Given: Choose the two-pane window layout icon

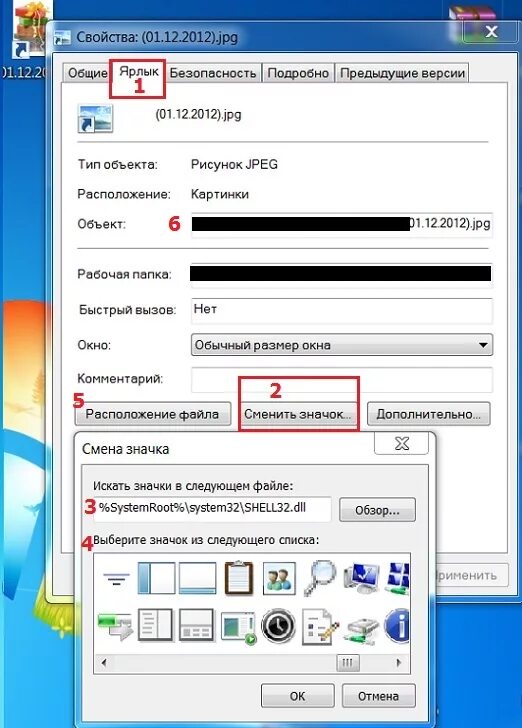Looking at the screenshot, I should (157, 578).
